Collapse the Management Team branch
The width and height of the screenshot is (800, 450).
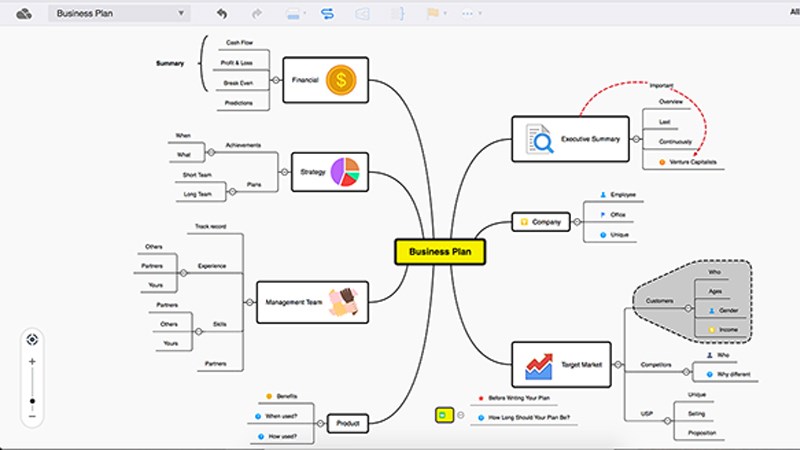[249, 302]
